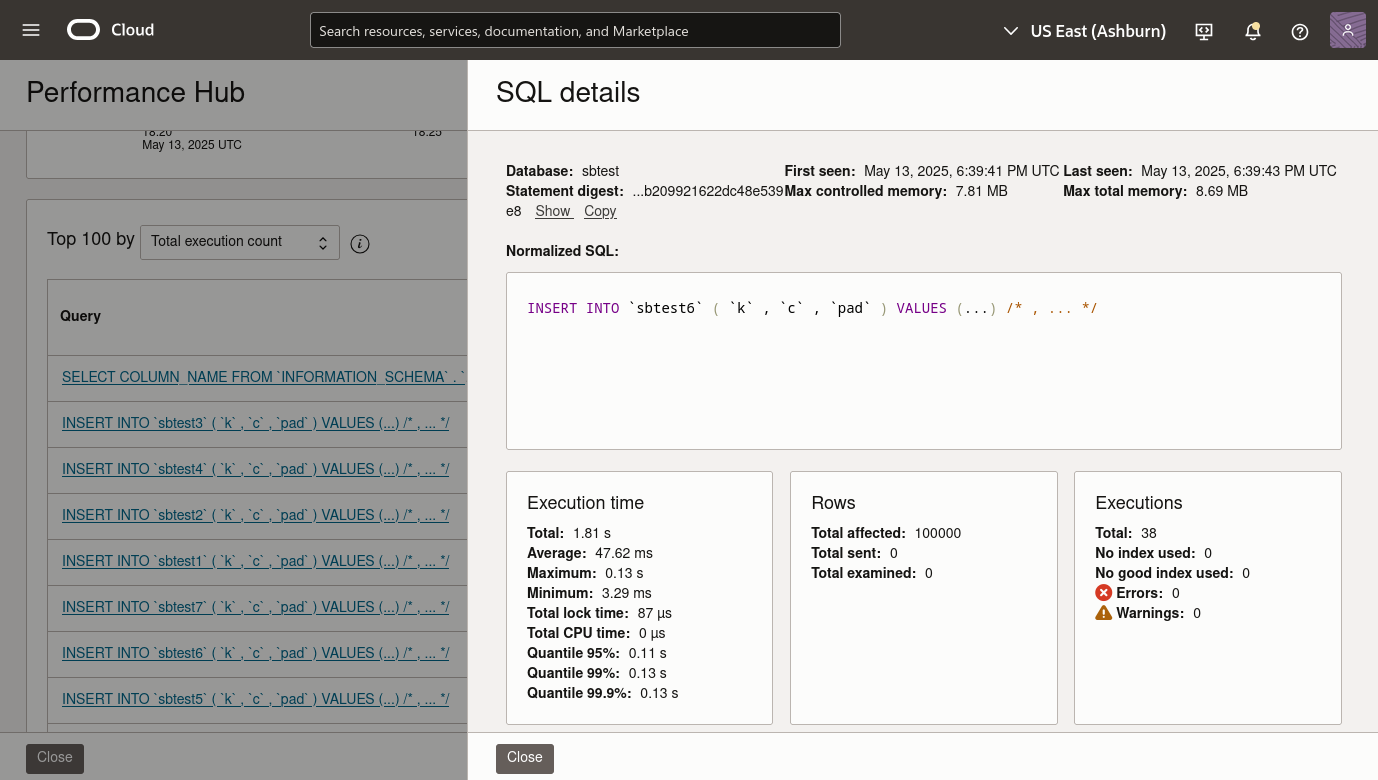Open the help question mark icon
The height and width of the screenshot is (780, 1378).
1299,31
